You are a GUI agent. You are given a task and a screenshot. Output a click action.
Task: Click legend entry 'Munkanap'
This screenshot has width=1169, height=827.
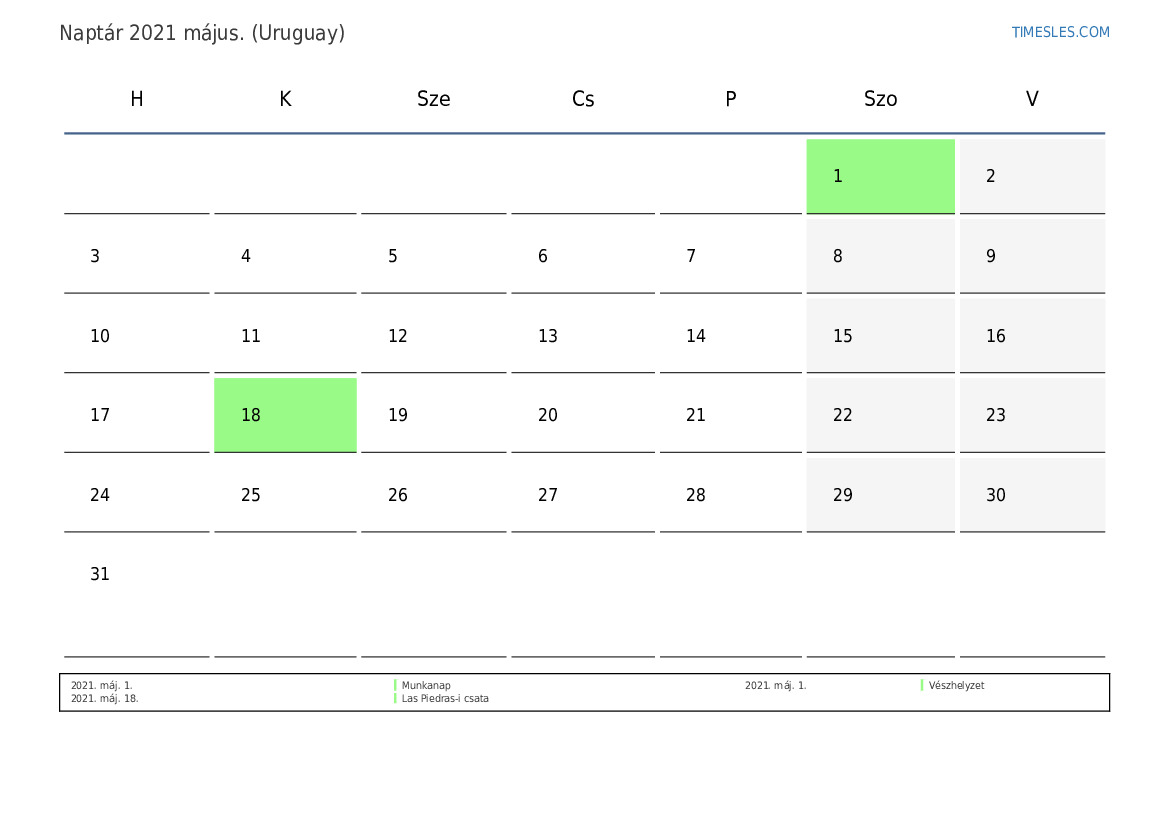pyautogui.click(x=426, y=685)
